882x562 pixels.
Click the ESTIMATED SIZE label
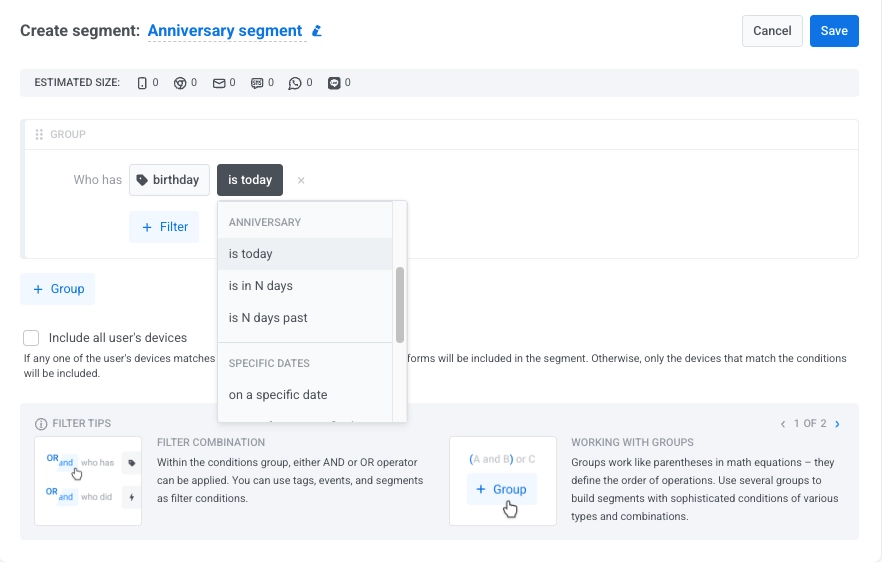(77, 83)
